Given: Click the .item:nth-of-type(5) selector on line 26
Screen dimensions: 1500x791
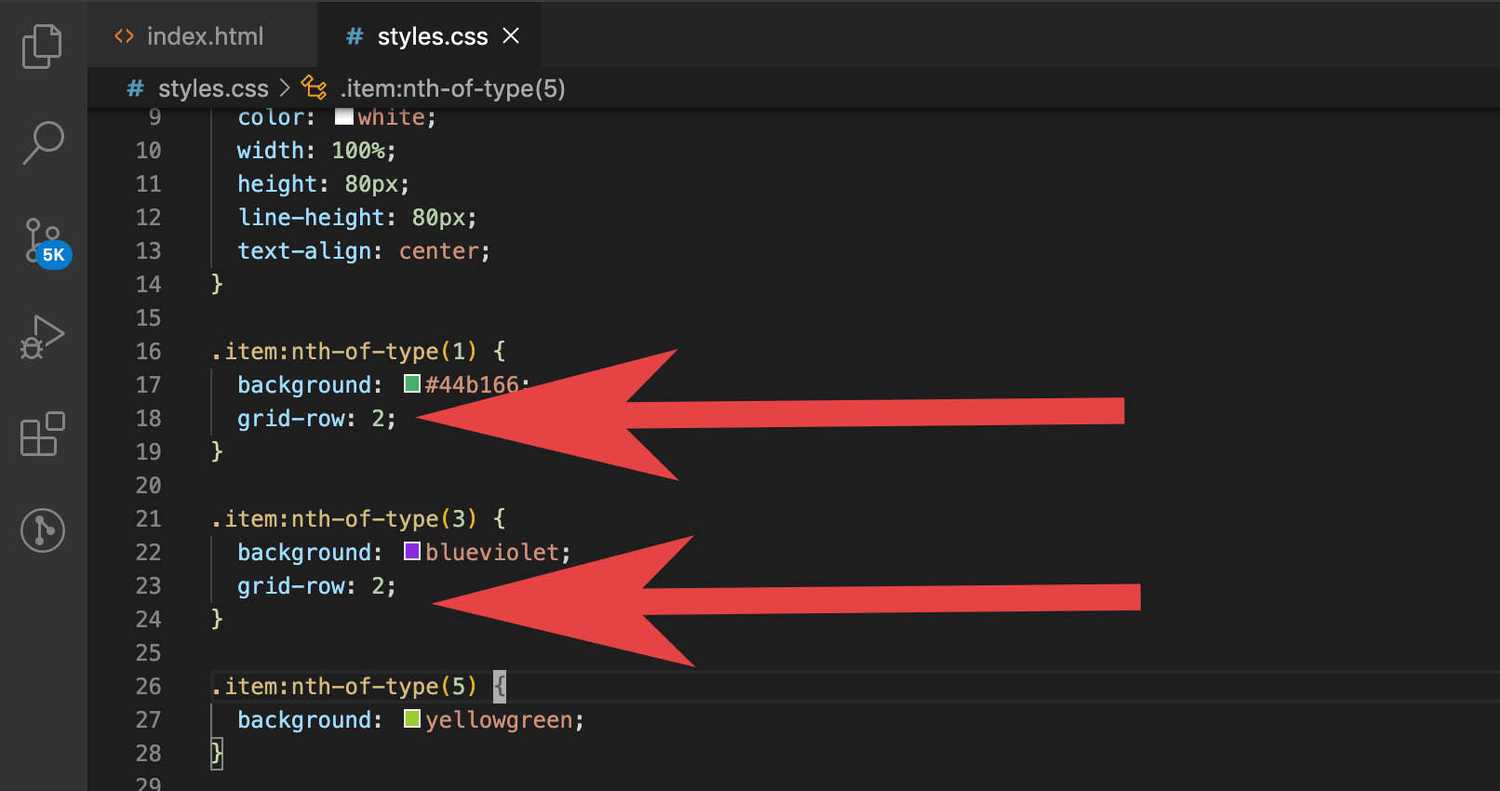Looking at the screenshot, I should pos(344,686).
